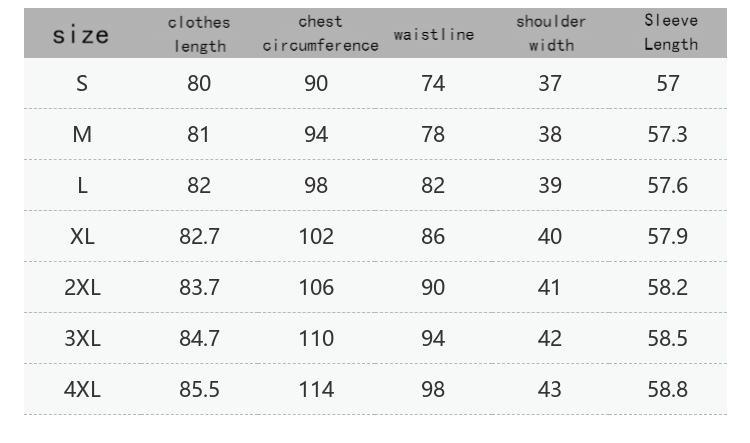Screen dimensions: 750x443
Task: Click the 57.3 sleeve length cell
Action: click(668, 134)
